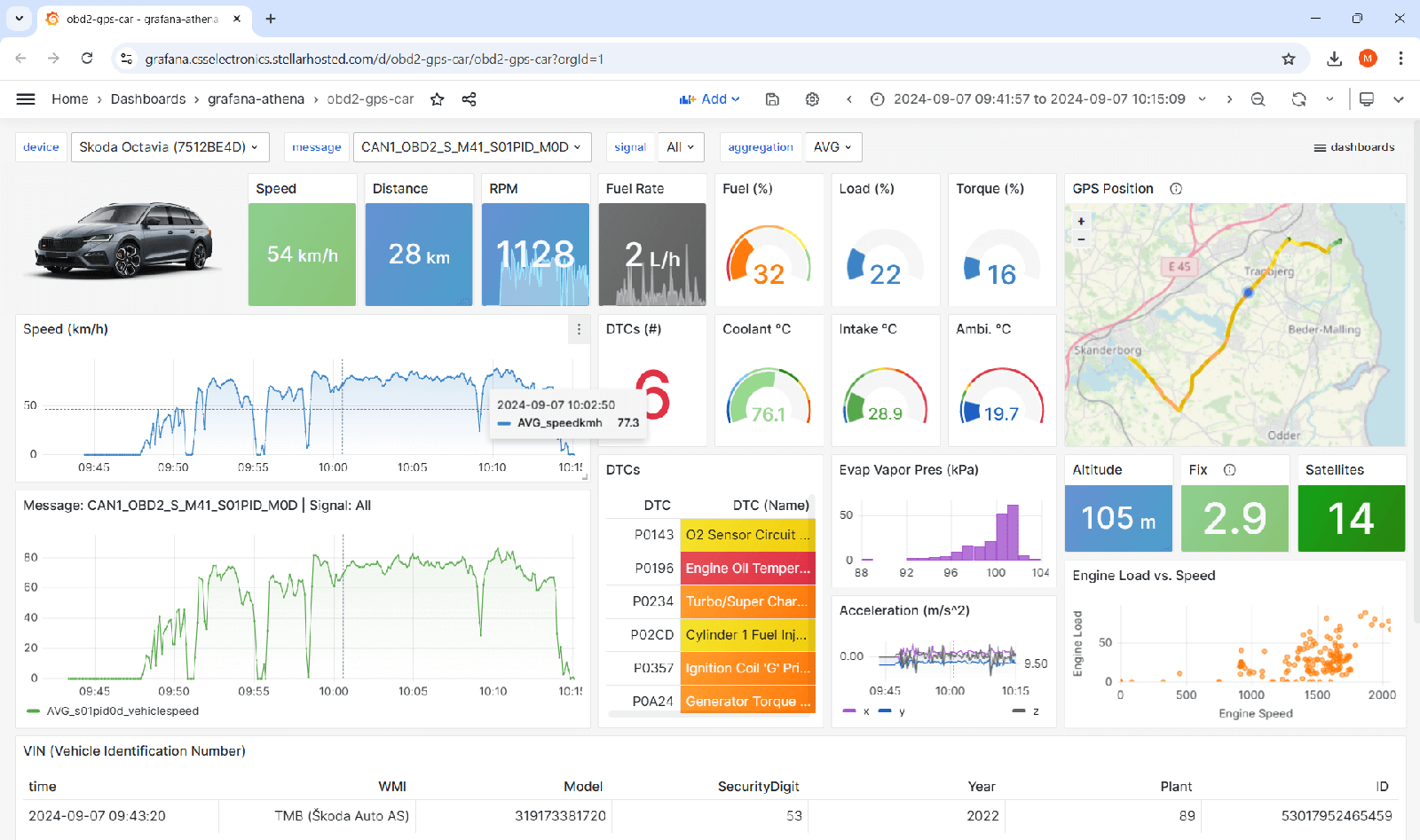Cycle the TV view mode icon
This screenshot has height=840, width=1420.
tap(1367, 99)
